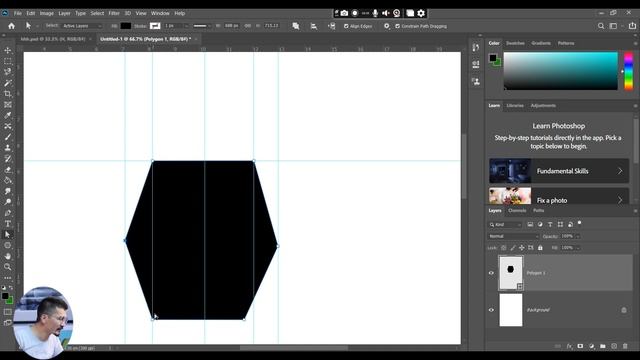
Task: Toggle the Align Edges checkbox
Action: [346, 26]
